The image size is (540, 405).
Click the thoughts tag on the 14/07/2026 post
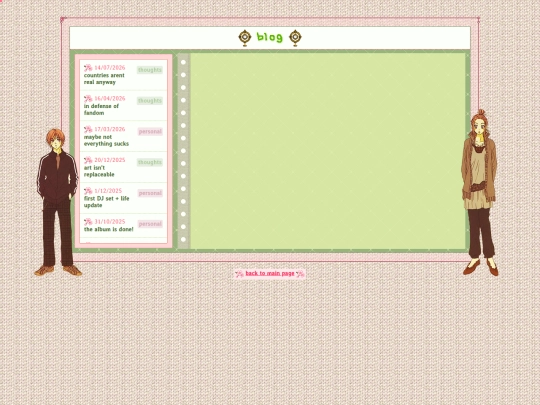[x=150, y=70]
